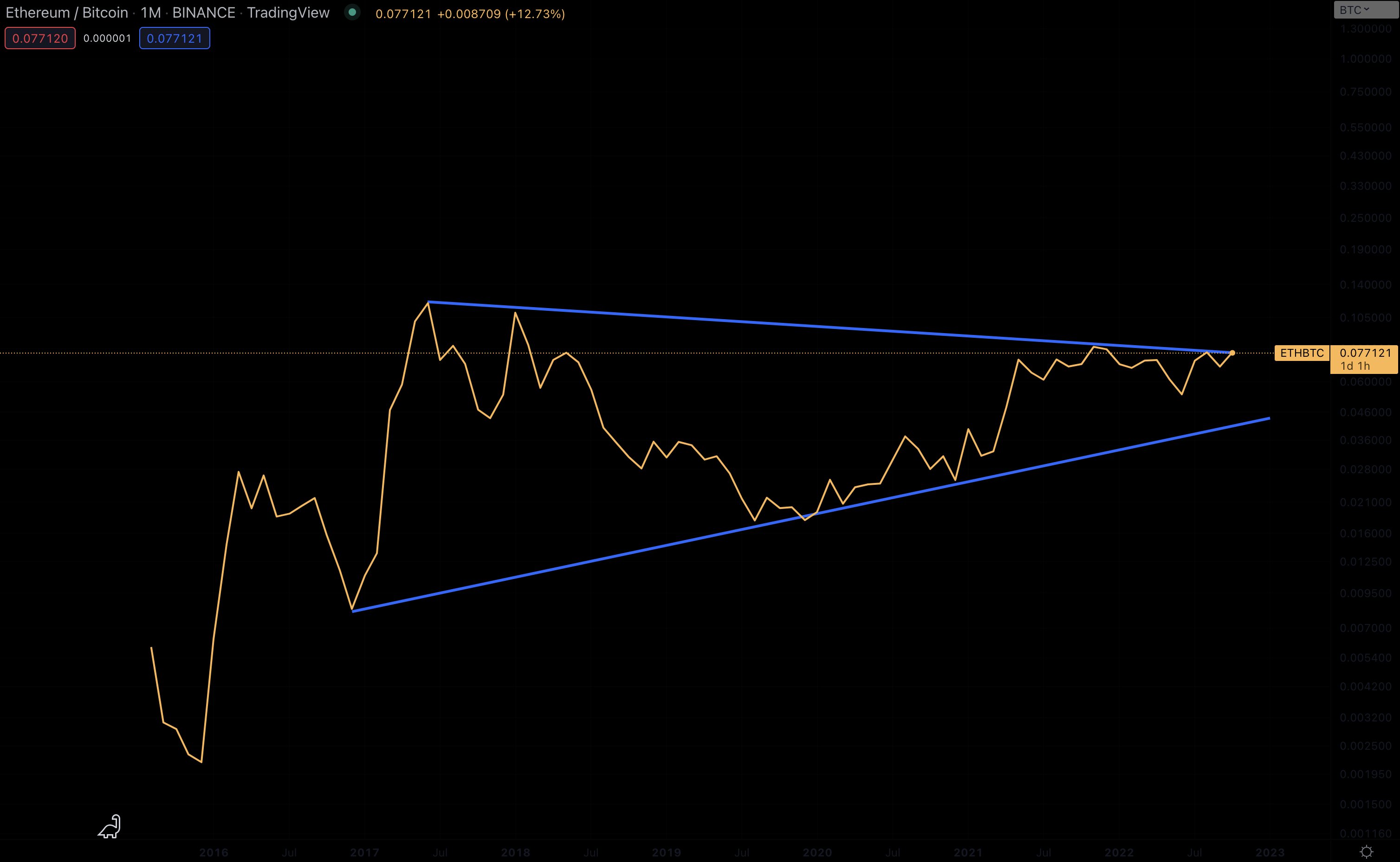Click the 1d 1h bar countdown label

click(1355, 366)
